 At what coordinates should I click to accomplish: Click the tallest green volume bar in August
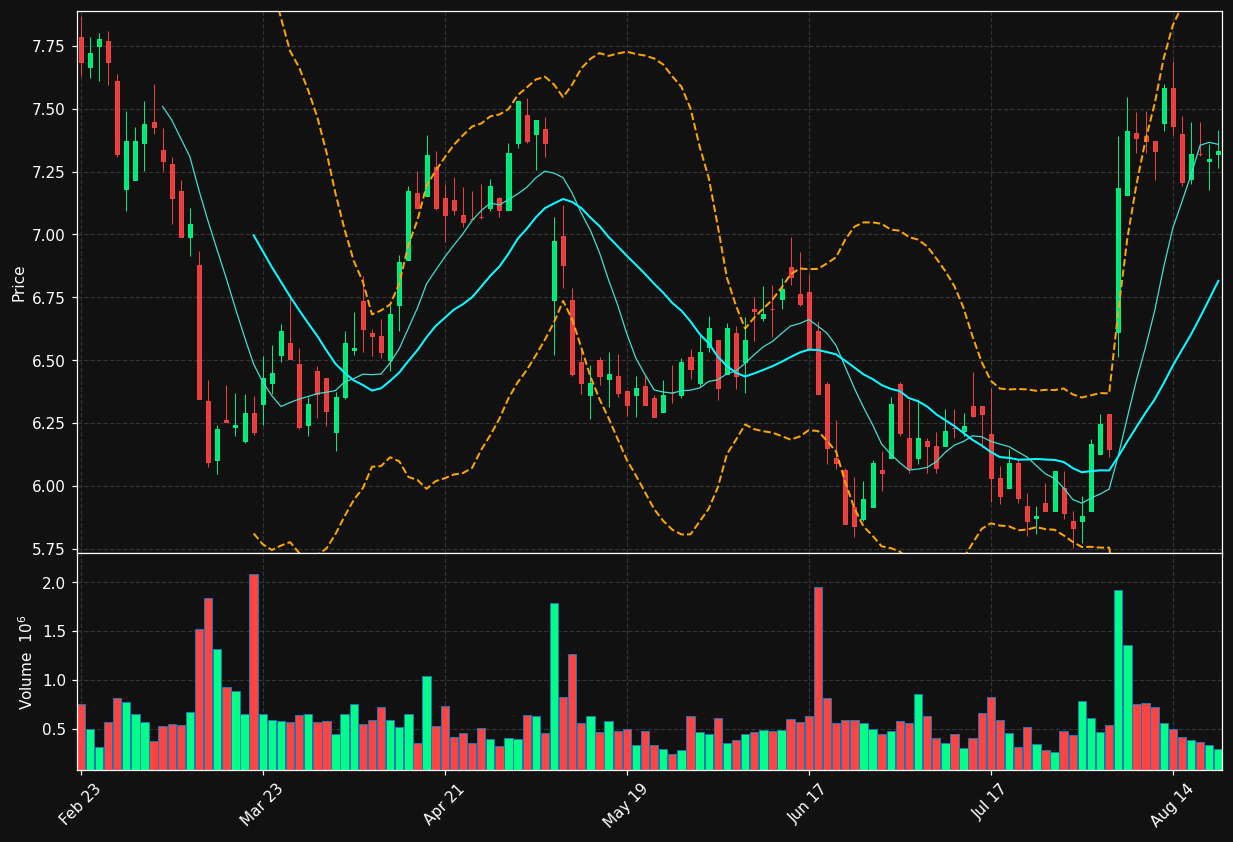click(x=1118, y=680)
